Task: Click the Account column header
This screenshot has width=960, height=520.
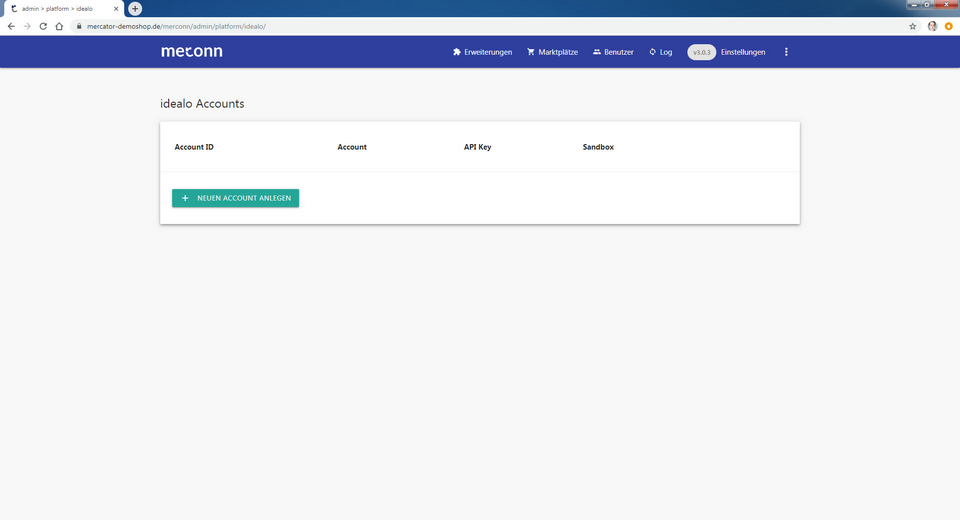Action: pyautogui.click(x=352, y=147)
